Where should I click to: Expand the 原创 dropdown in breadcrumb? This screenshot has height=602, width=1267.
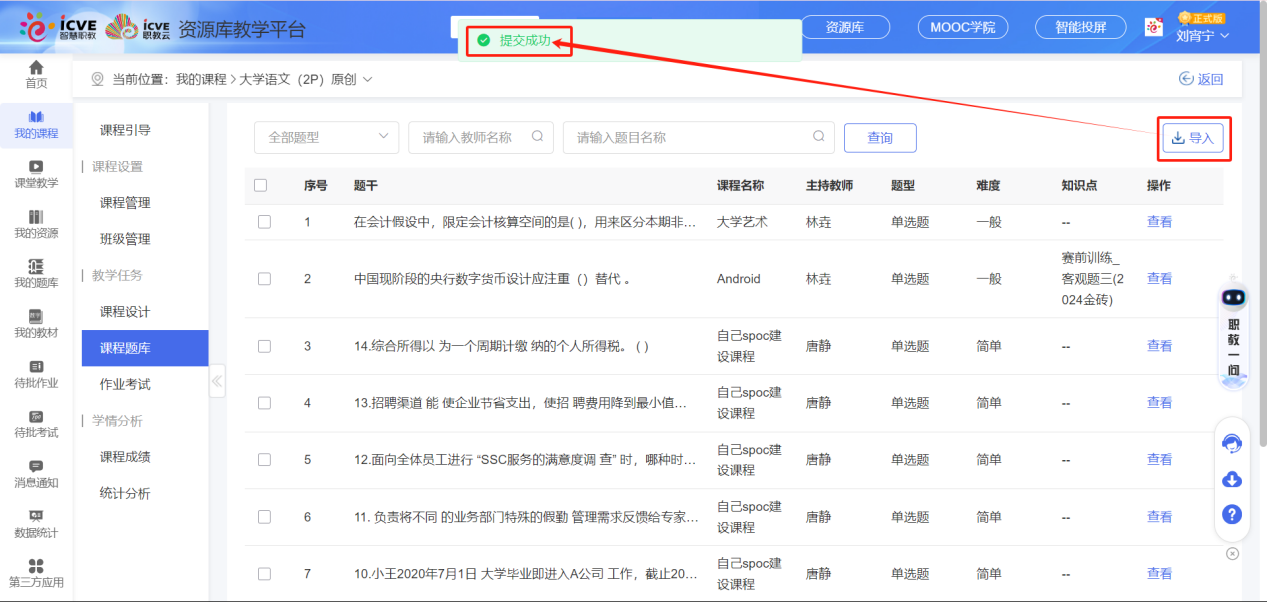366,79
